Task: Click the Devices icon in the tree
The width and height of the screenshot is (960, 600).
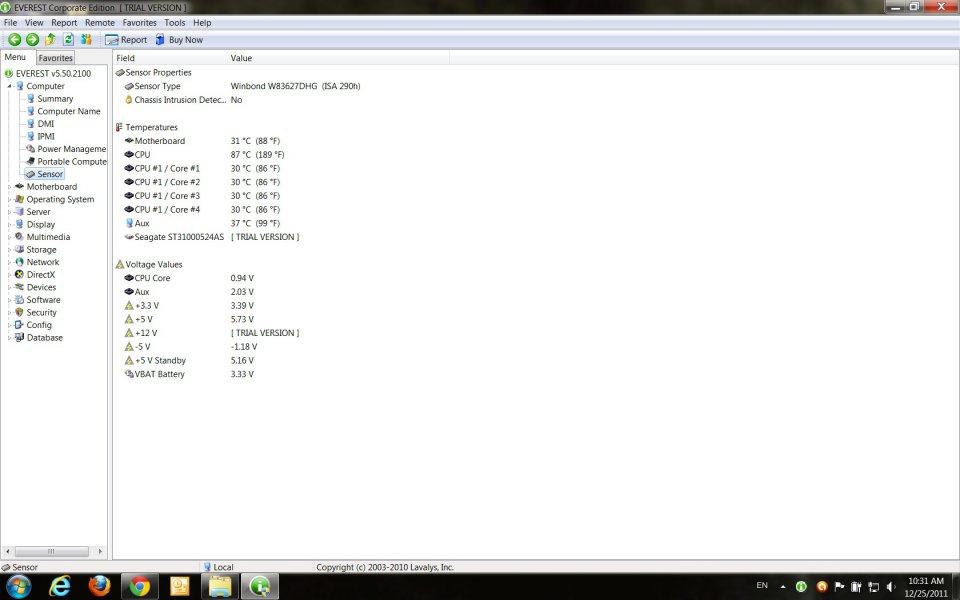Action: point(19,287)
